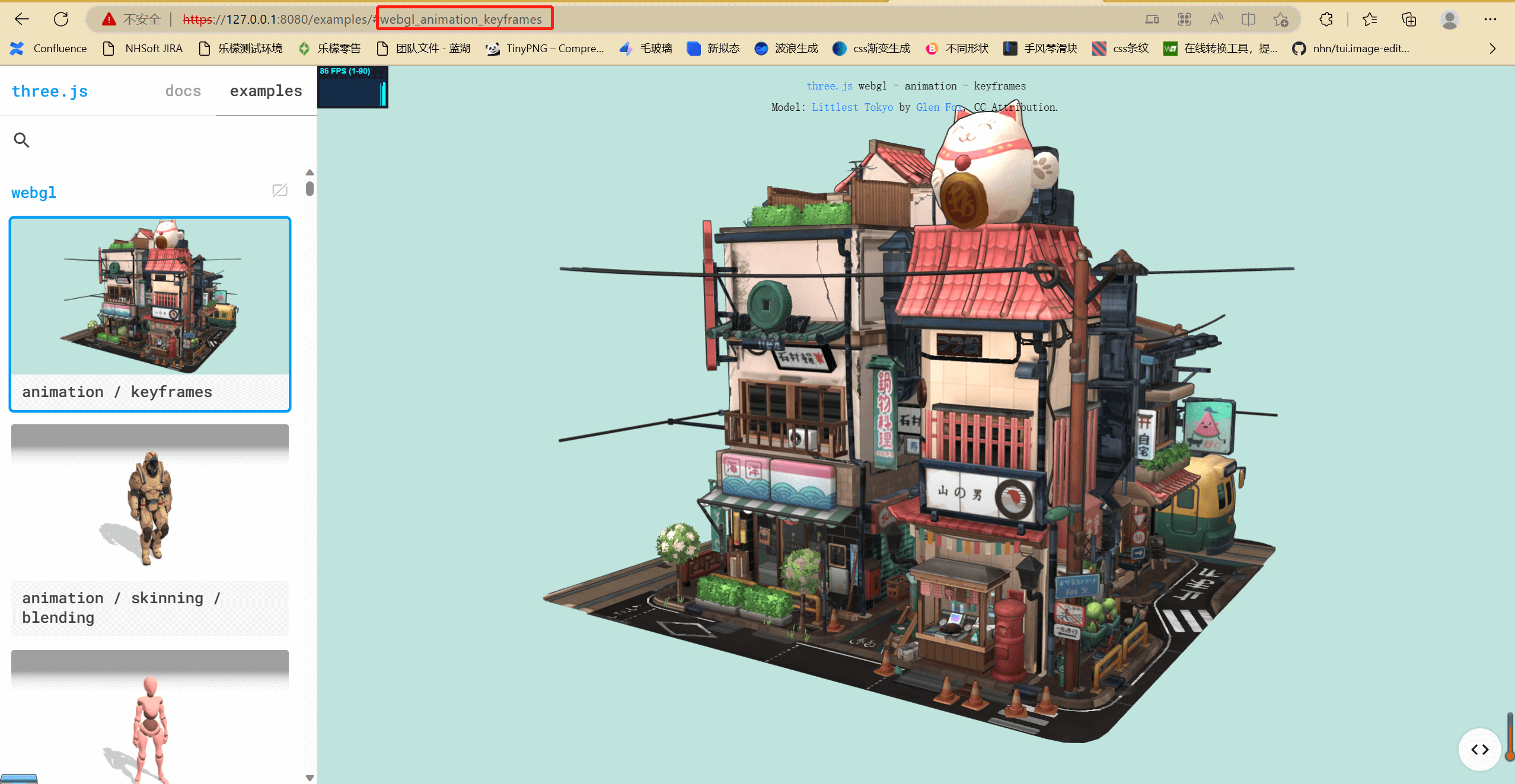Open the 手风琴滑块 bookmark
The image size is (1515, 784).
point(1041,49)
